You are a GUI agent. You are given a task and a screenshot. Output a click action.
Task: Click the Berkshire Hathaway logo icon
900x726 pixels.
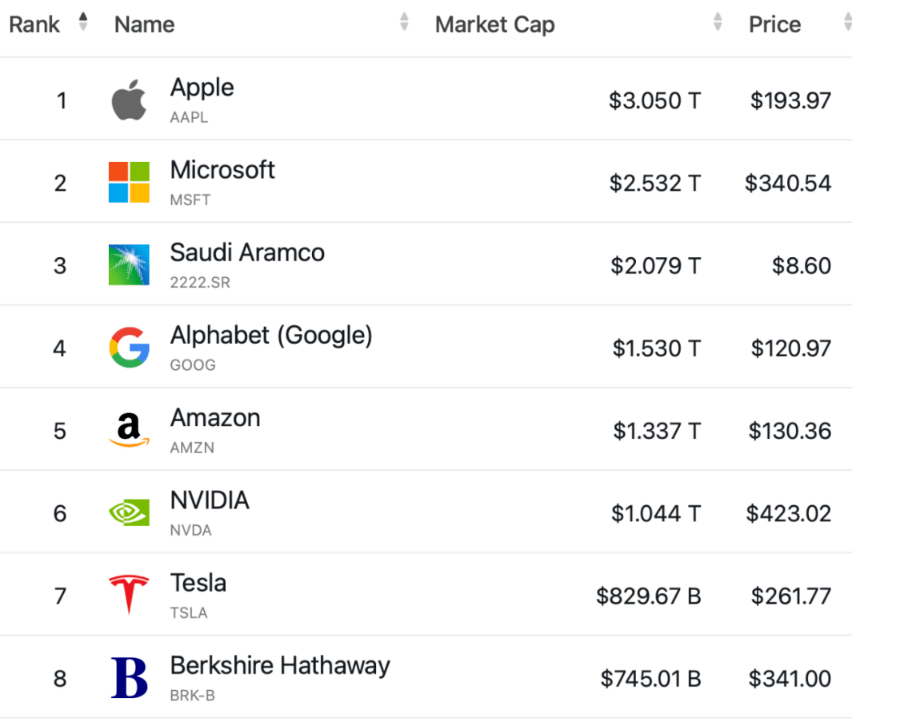click(x=129, y=678)
